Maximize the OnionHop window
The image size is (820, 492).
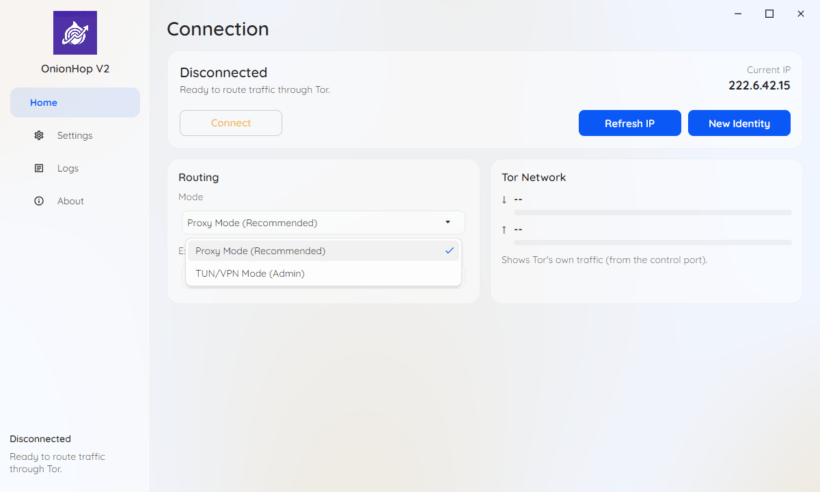click(x=769, y=14)
